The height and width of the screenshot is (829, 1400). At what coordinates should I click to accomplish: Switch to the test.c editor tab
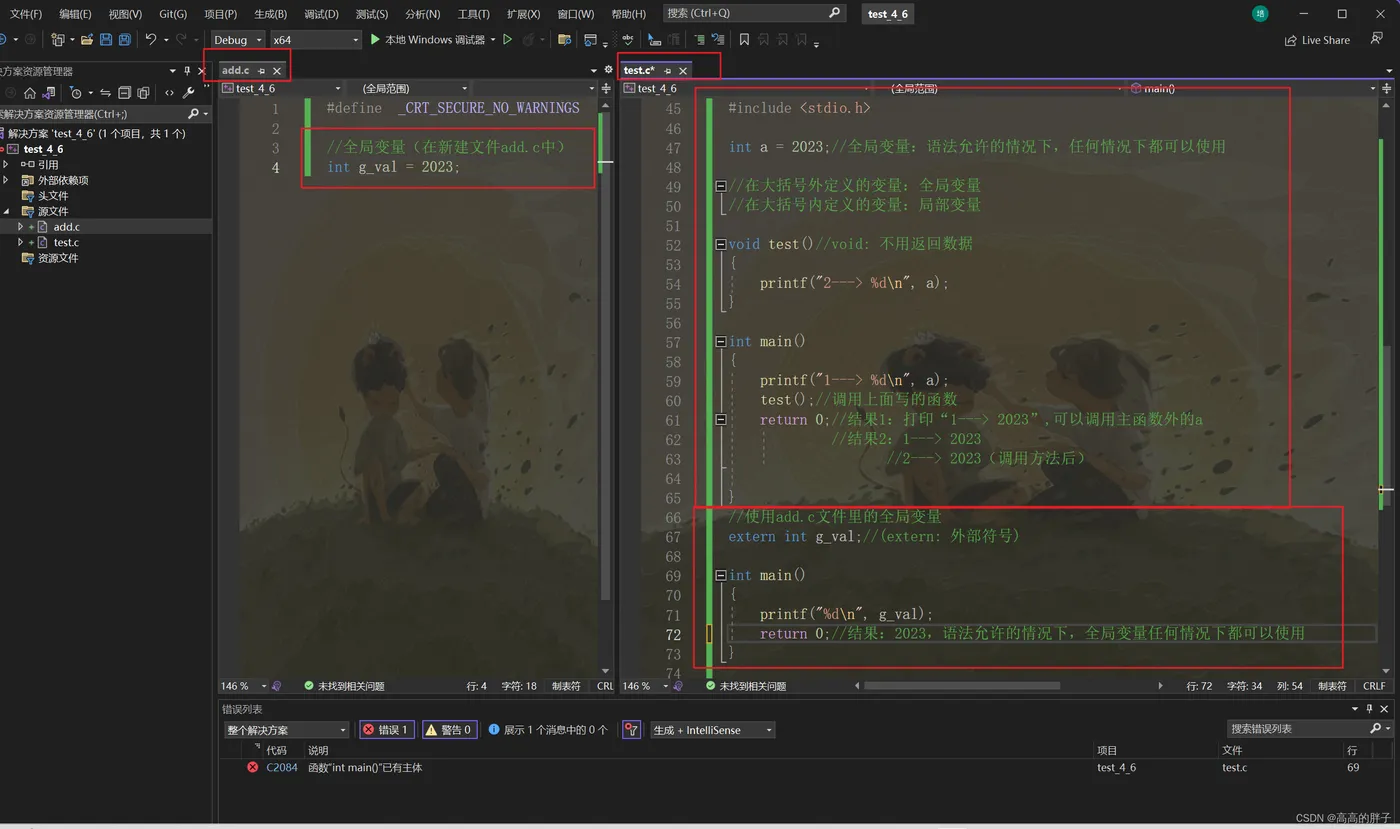pyautogui.click(x=639, y=71)
